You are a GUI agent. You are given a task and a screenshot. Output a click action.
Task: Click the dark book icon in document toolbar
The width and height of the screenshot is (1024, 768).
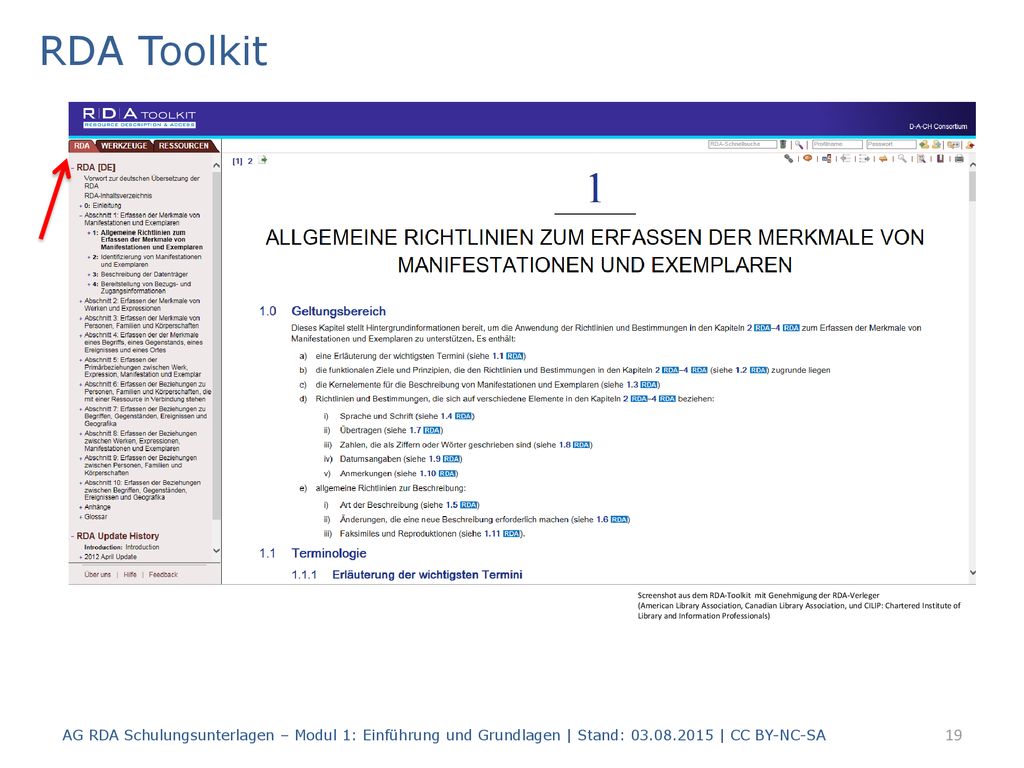pos(940,159)
